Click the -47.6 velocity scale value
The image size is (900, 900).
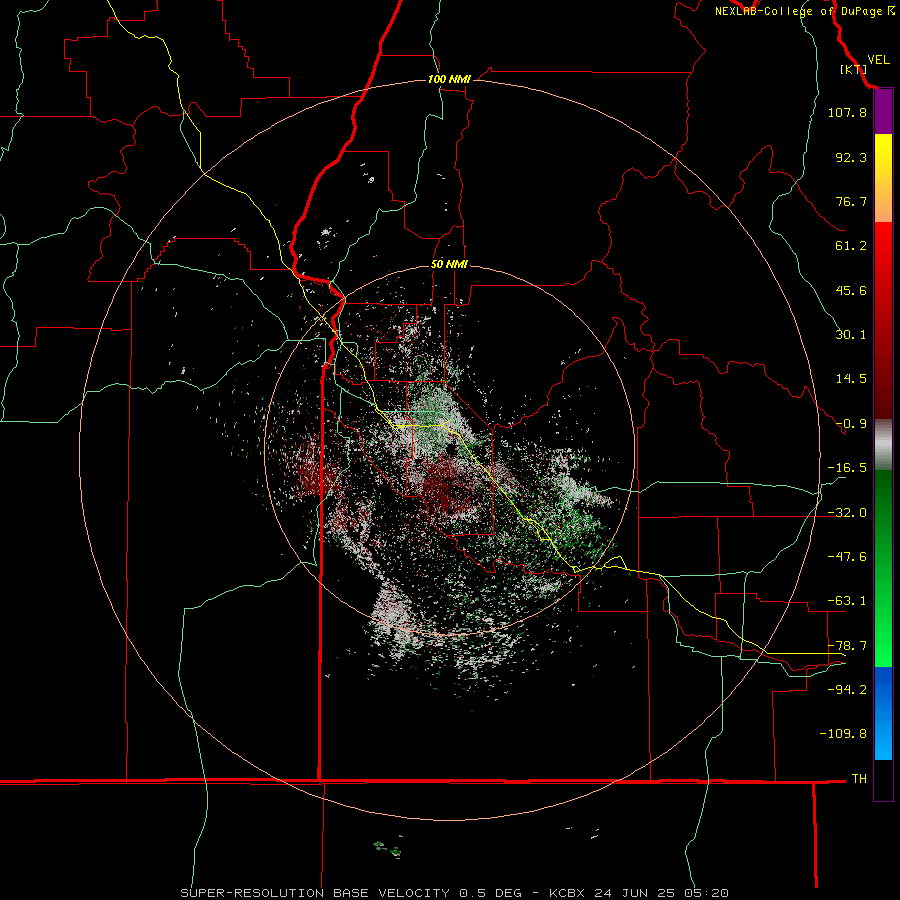[x=847, y=557]
